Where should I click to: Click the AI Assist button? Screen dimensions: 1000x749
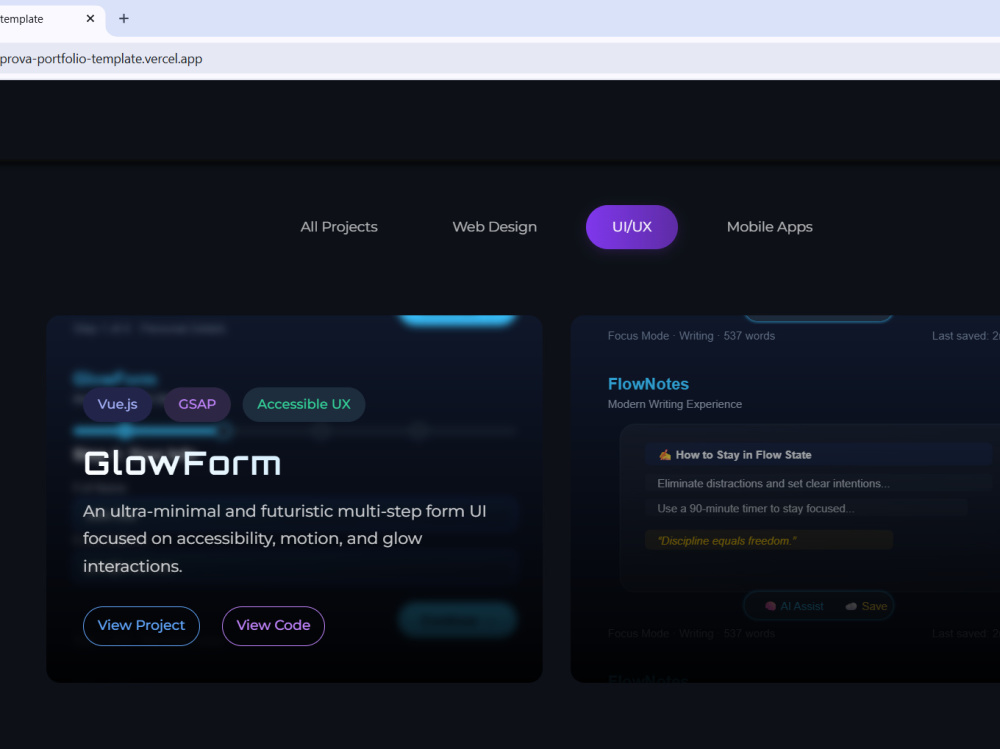tap(794, 606)
